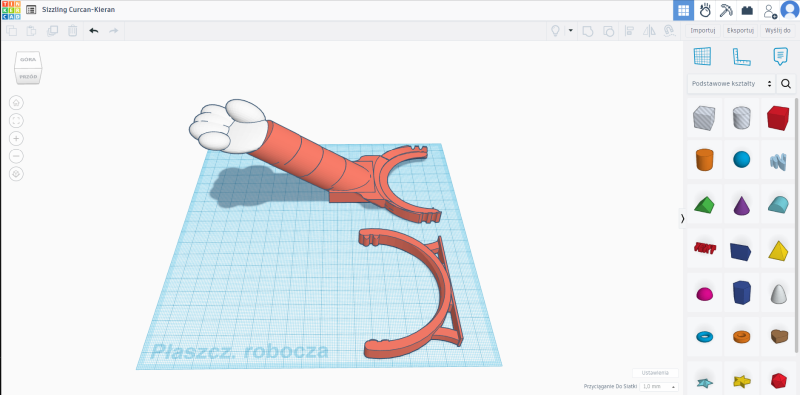The width and height of the screenshot is (800, 395).
Task: Click the Tinkercad logo icon
Action: point(11,10)
